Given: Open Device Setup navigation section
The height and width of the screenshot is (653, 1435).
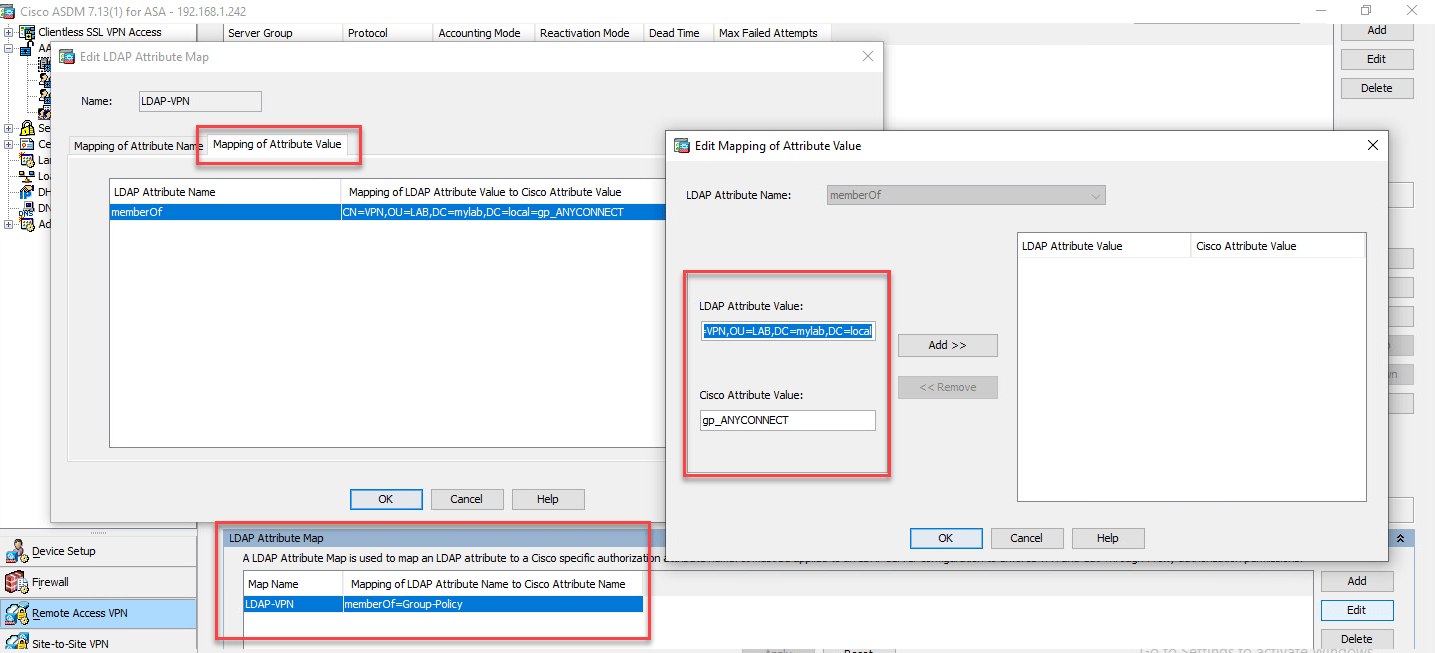Looking at the screenshot, I should 98,551.
